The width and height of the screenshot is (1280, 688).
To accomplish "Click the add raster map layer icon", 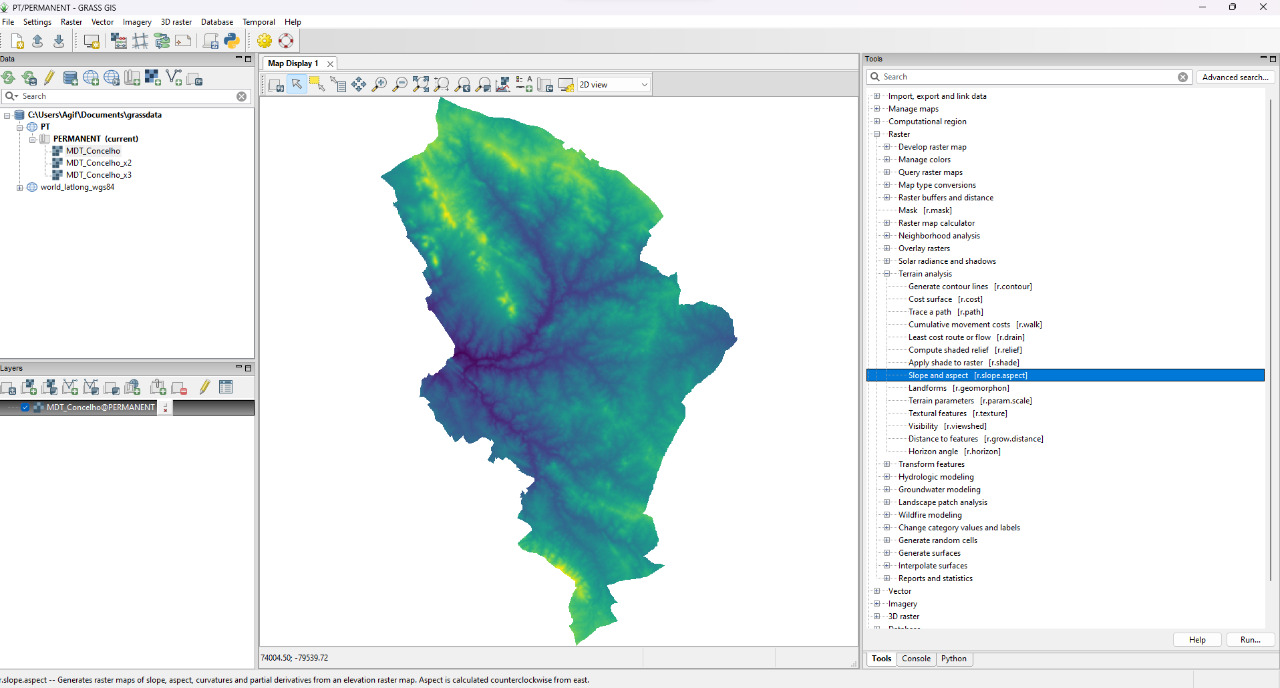I will [x=29, y=387].
